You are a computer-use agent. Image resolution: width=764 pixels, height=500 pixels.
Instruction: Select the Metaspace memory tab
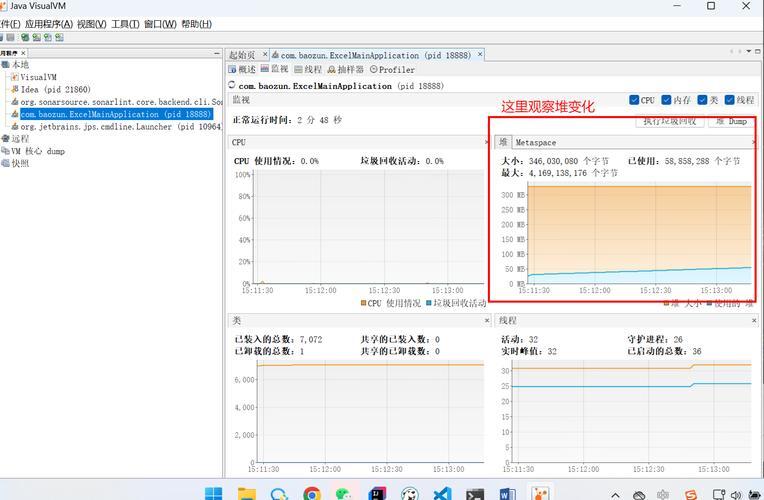tap(535, 142)
